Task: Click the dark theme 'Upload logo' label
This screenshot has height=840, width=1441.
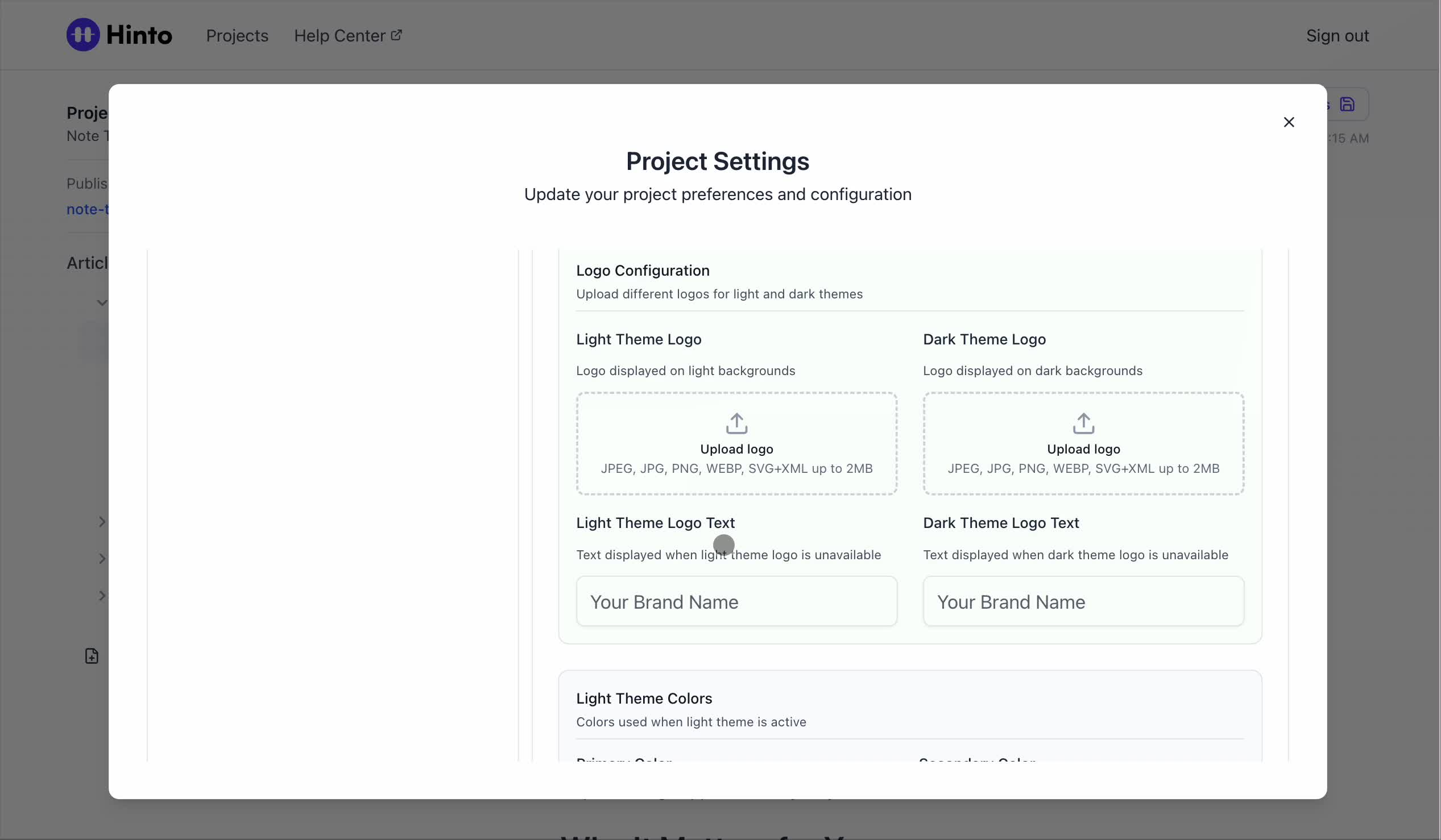Action: coord(1083,449)
